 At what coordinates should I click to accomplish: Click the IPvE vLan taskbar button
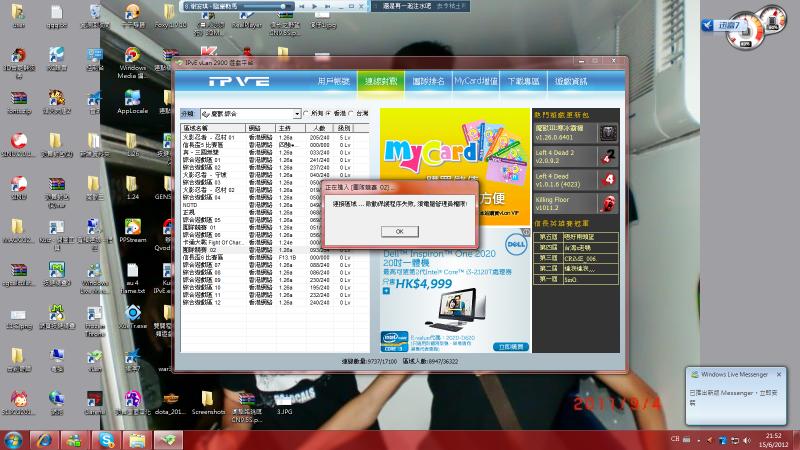pos(168,440)
